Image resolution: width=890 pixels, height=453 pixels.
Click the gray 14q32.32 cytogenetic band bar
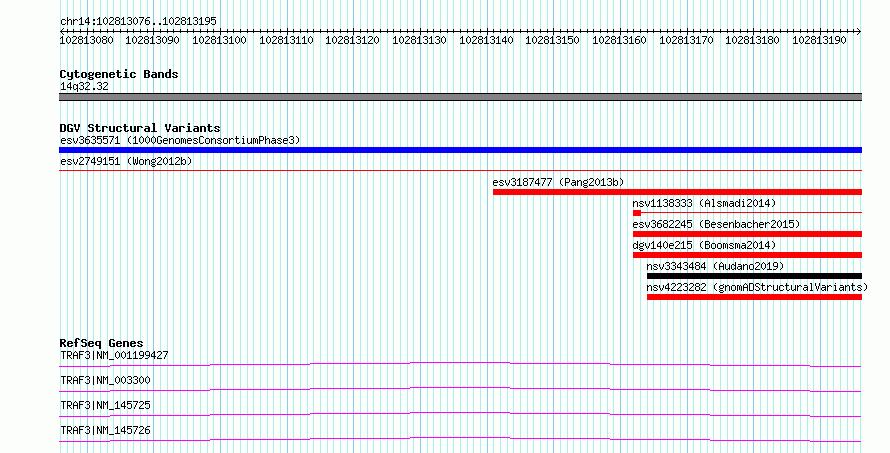460,97
